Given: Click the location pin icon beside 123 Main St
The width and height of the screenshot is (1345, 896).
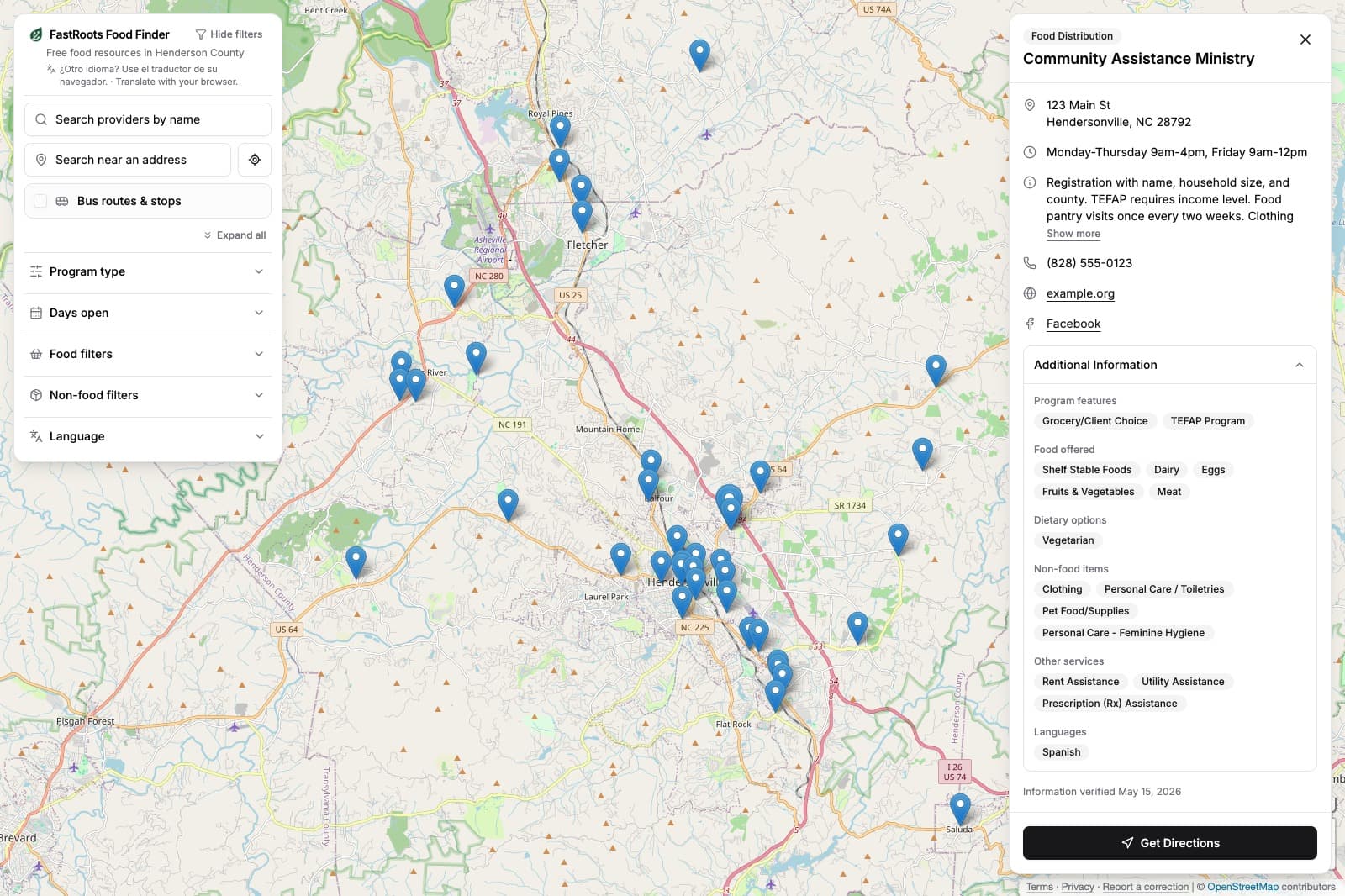Looking at the screenshot, I should (x=1030, y=105).
